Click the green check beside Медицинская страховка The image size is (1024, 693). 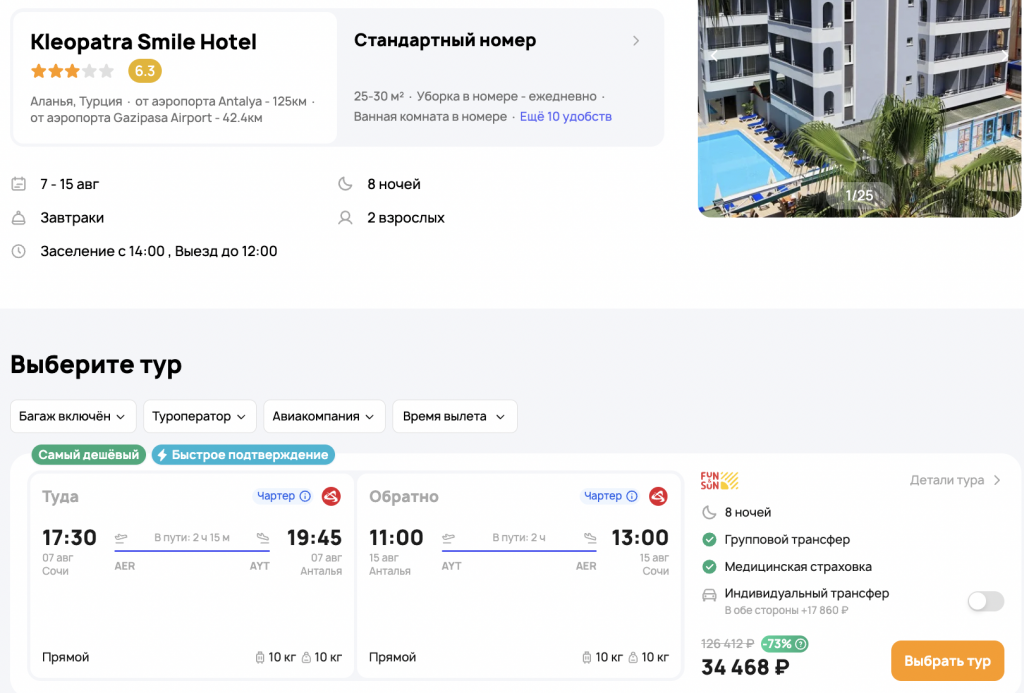tap(709, 567)
